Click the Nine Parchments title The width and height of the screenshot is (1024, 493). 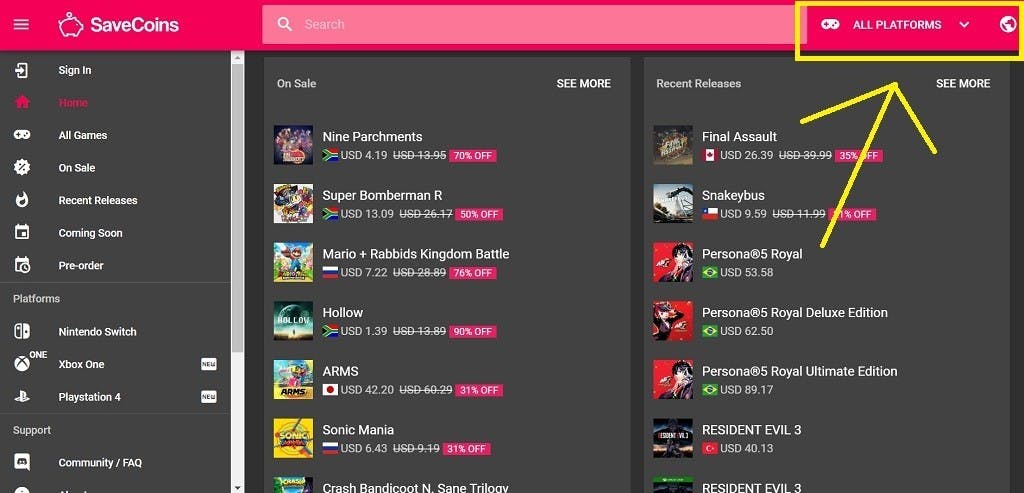click(372, 136)
